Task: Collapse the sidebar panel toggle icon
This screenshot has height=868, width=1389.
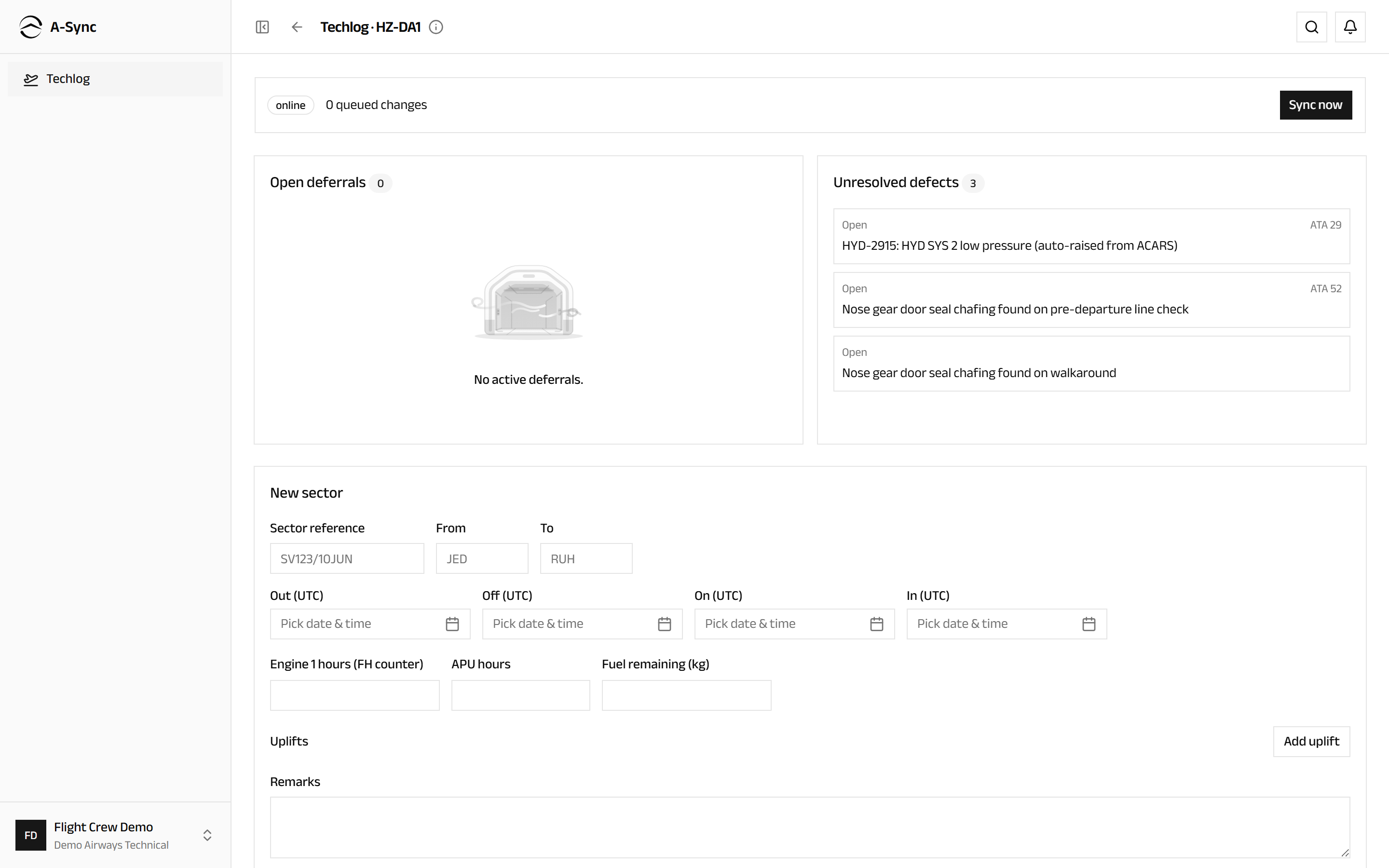Action: [x=262, y=27]
